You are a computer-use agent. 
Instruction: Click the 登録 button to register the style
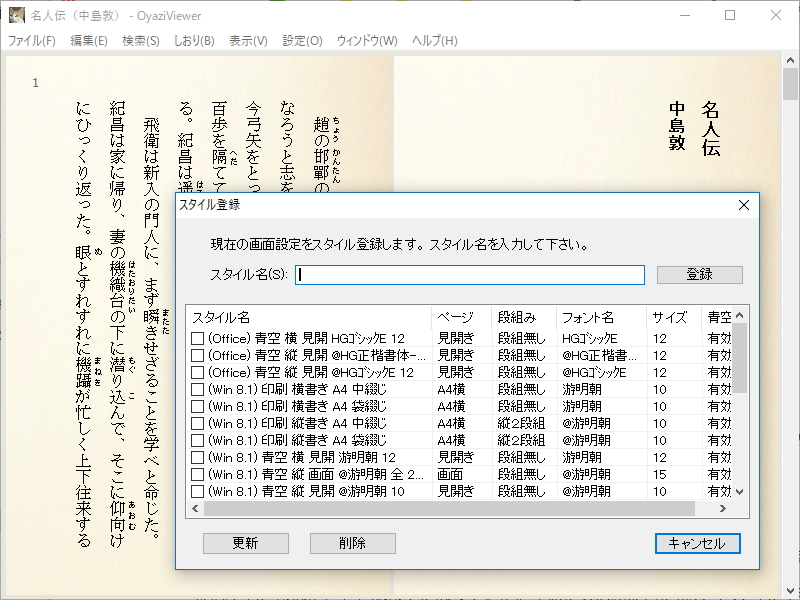(699, 274)
